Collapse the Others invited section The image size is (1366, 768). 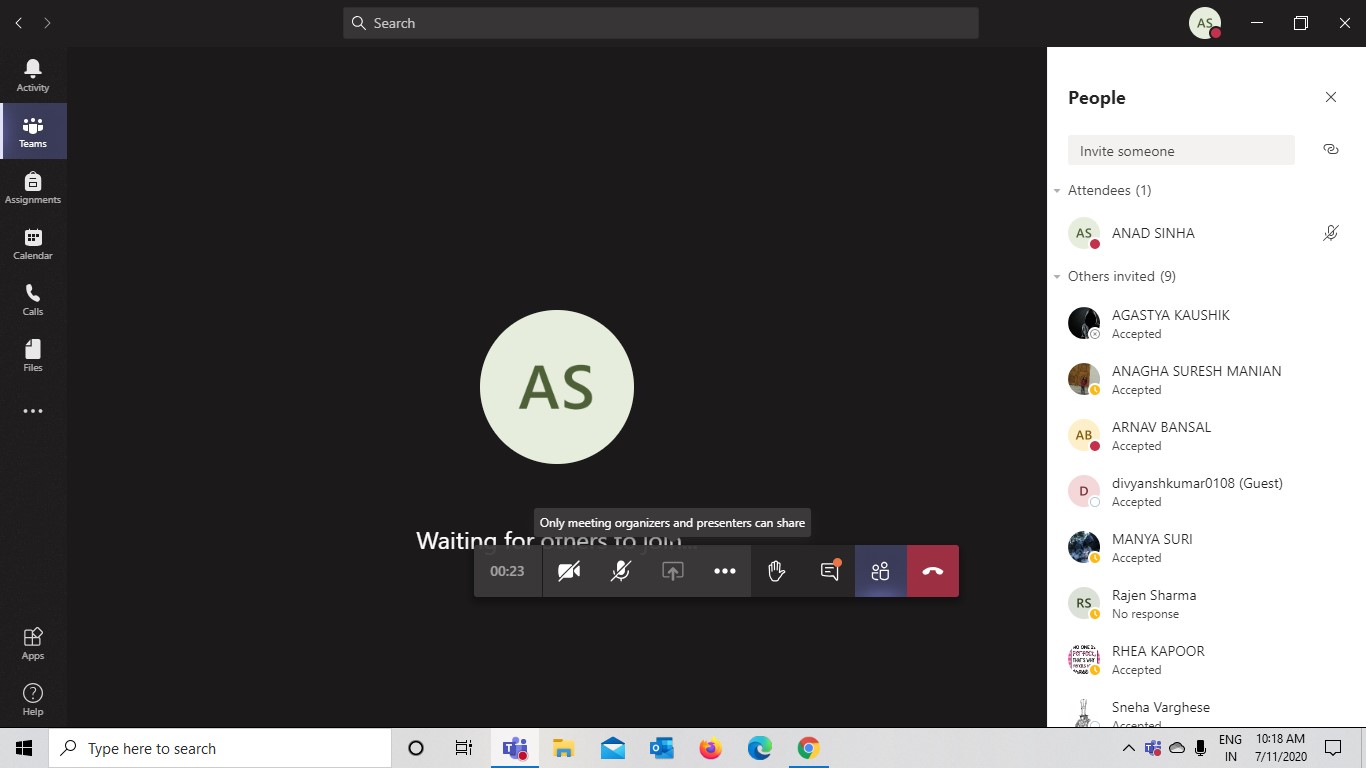1057,276
